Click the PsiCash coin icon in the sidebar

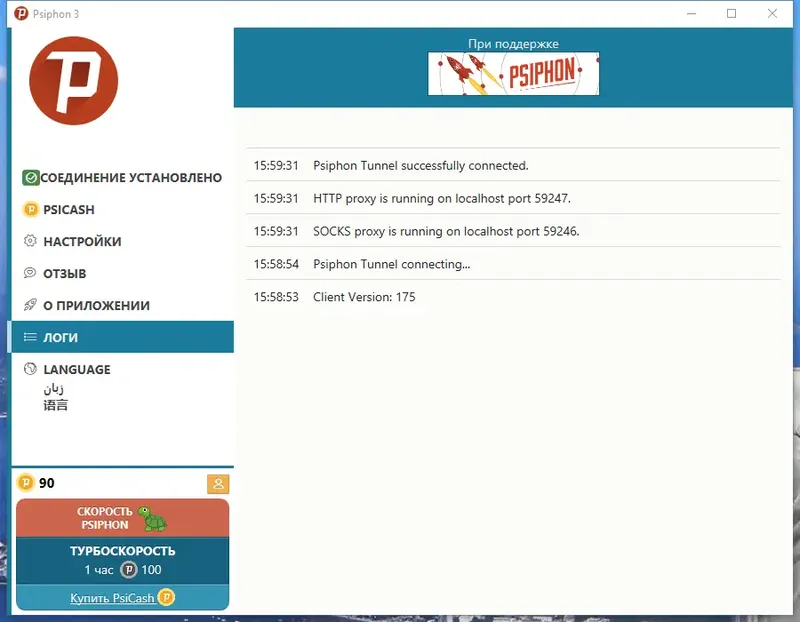click(31, 209)
